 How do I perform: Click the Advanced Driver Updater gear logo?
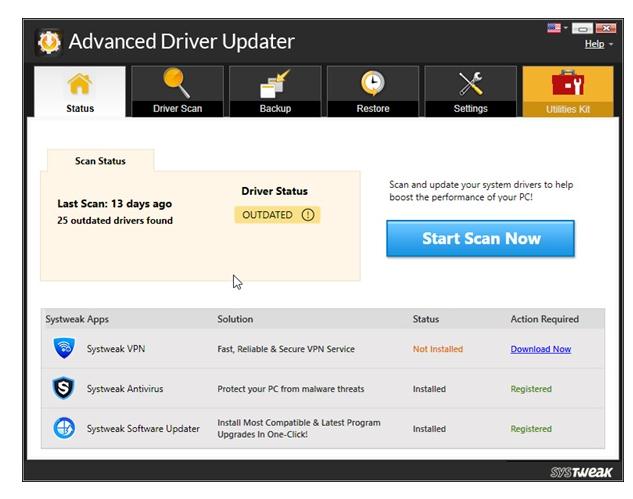pos(49,42)
